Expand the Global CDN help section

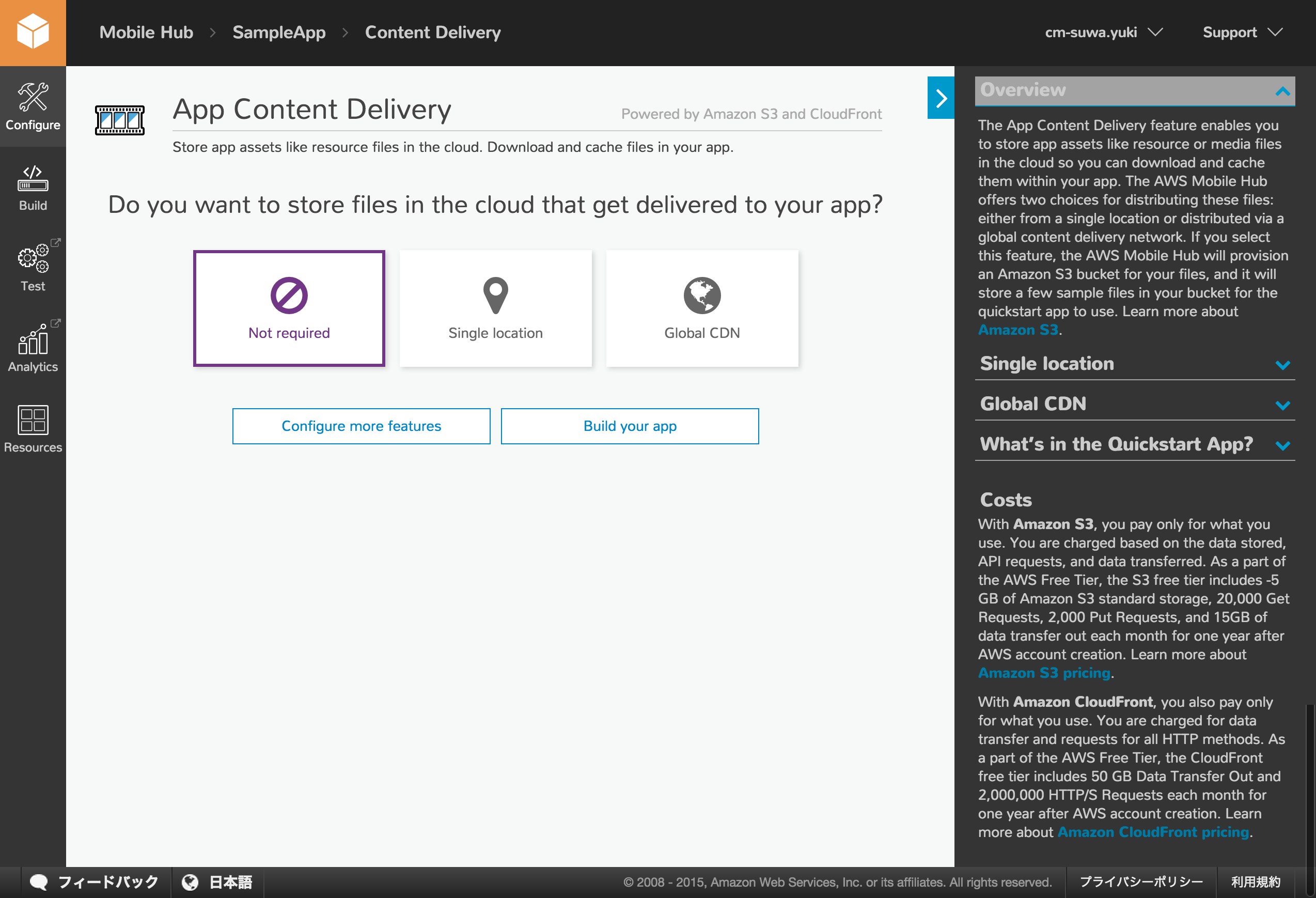tap(1135, 404)
